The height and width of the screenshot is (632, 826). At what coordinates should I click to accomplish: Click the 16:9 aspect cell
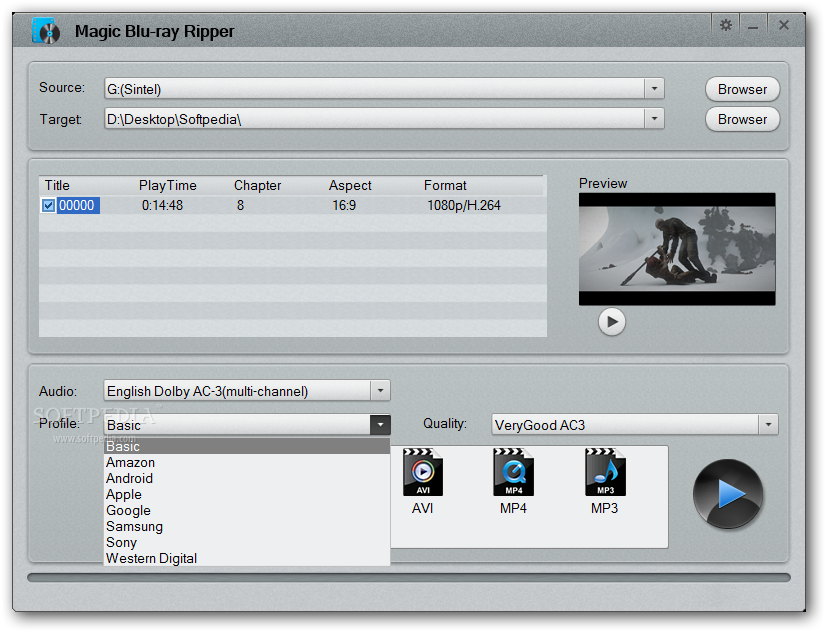344,205
